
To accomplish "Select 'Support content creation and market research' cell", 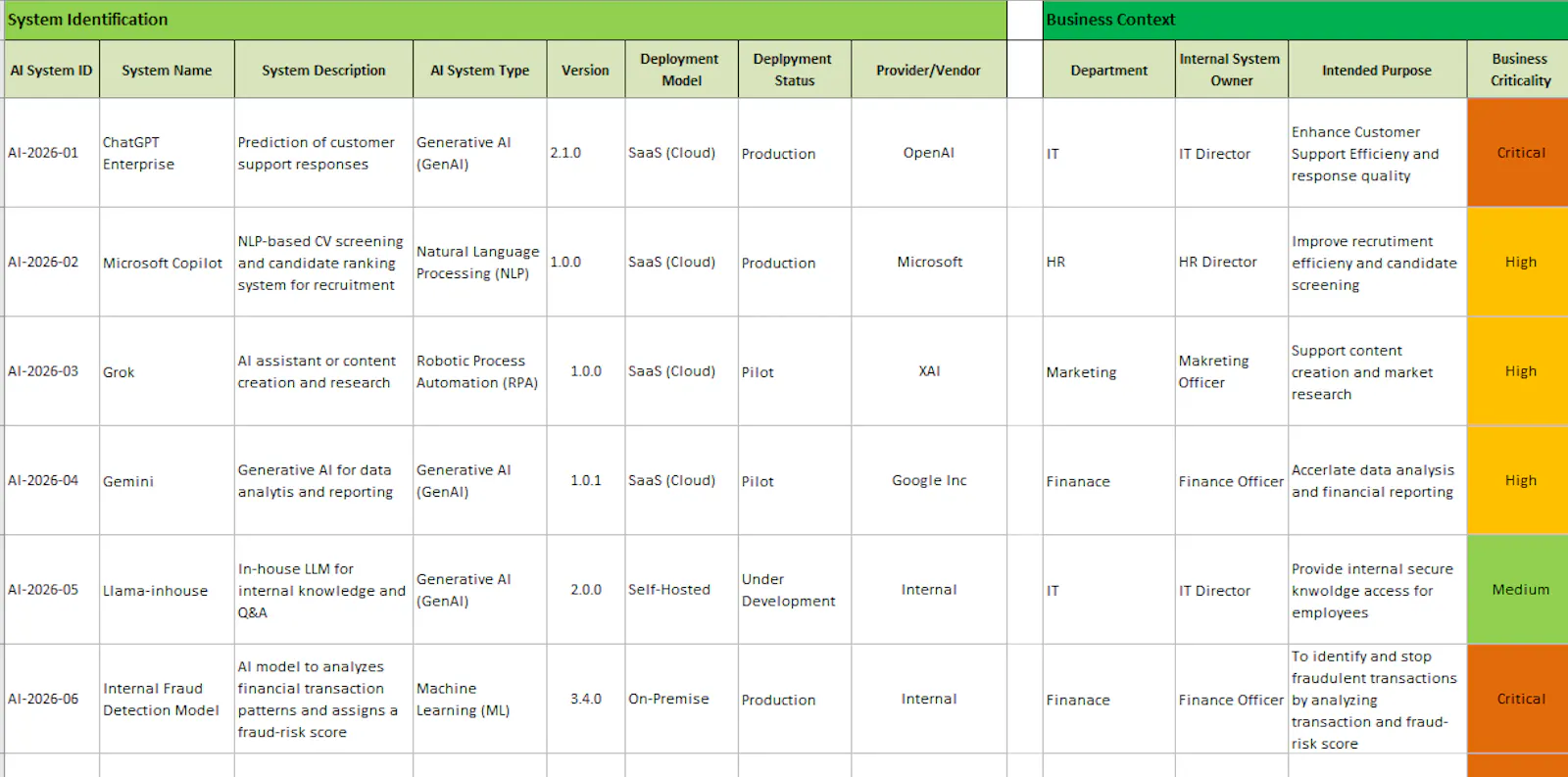I will tap(1377, 371).
